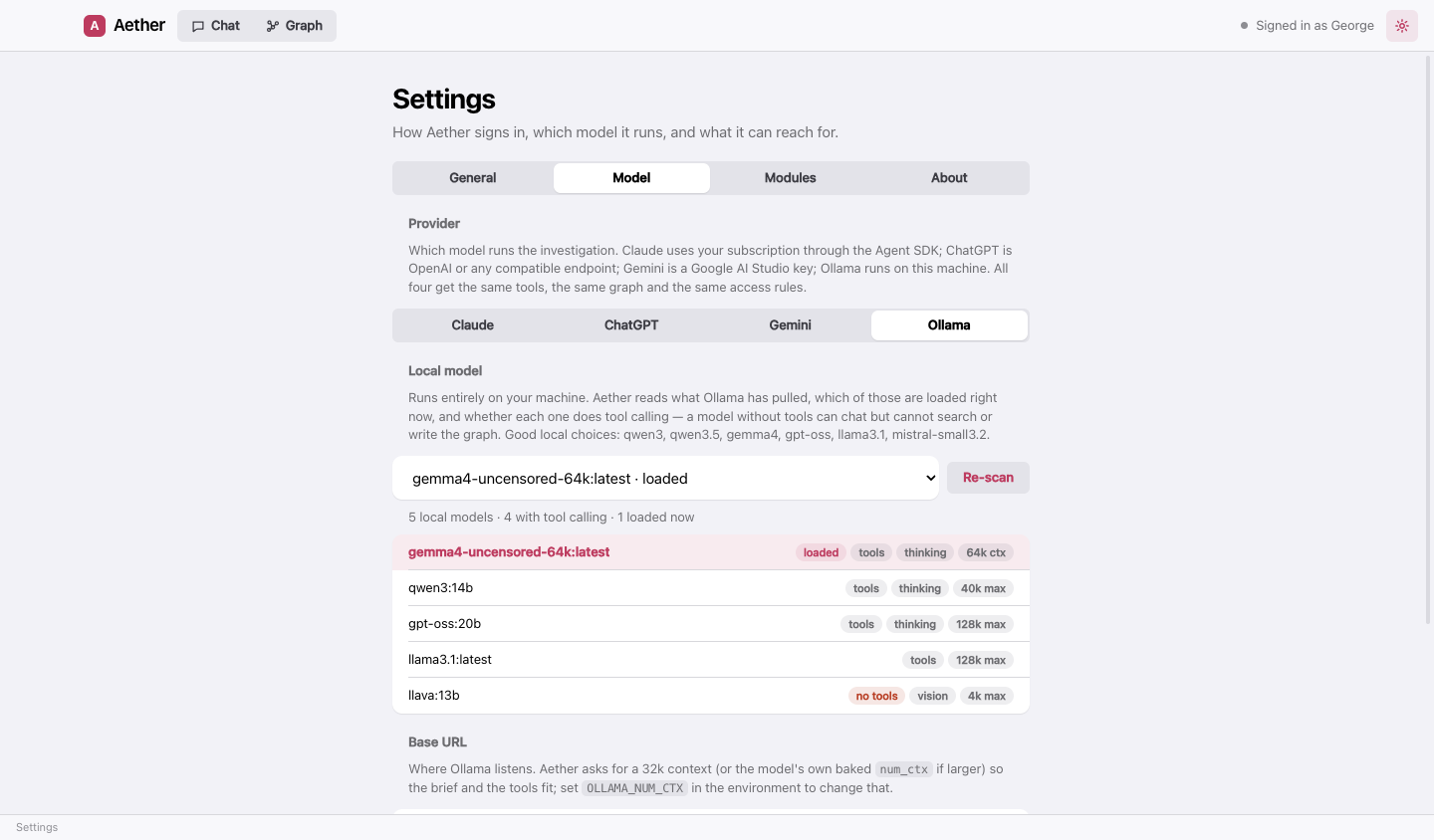The width and height of the screenshot is (1434, 840).
Task: Click the red 'loaded' badge
Action: pyautogui.click(x=821, y=552)
